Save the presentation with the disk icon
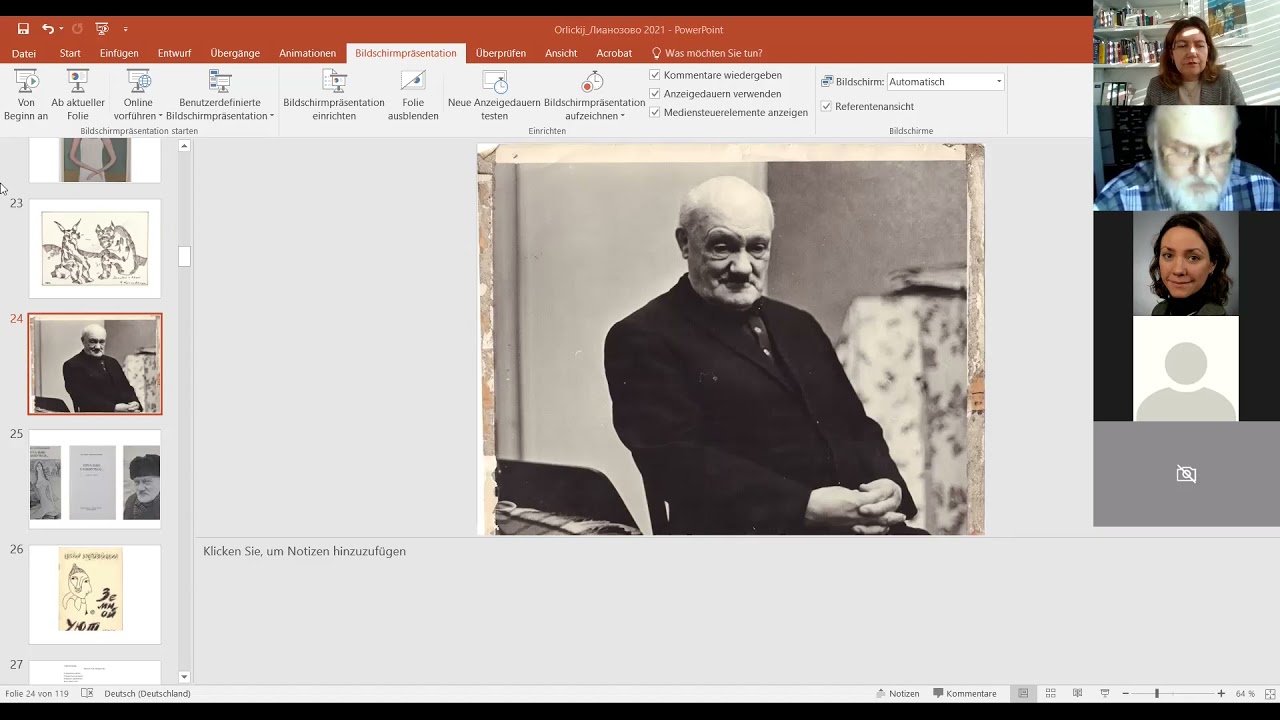The width and height of the screenshot is (1280, 720). tap(23, 29)
